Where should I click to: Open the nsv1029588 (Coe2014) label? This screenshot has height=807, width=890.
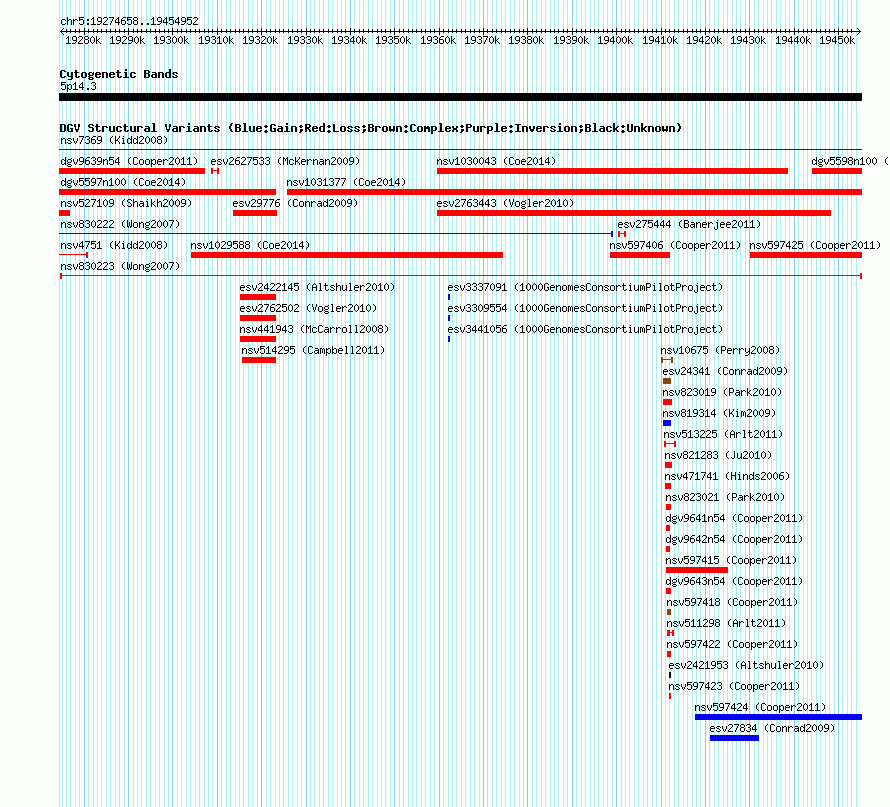(250, 245)
